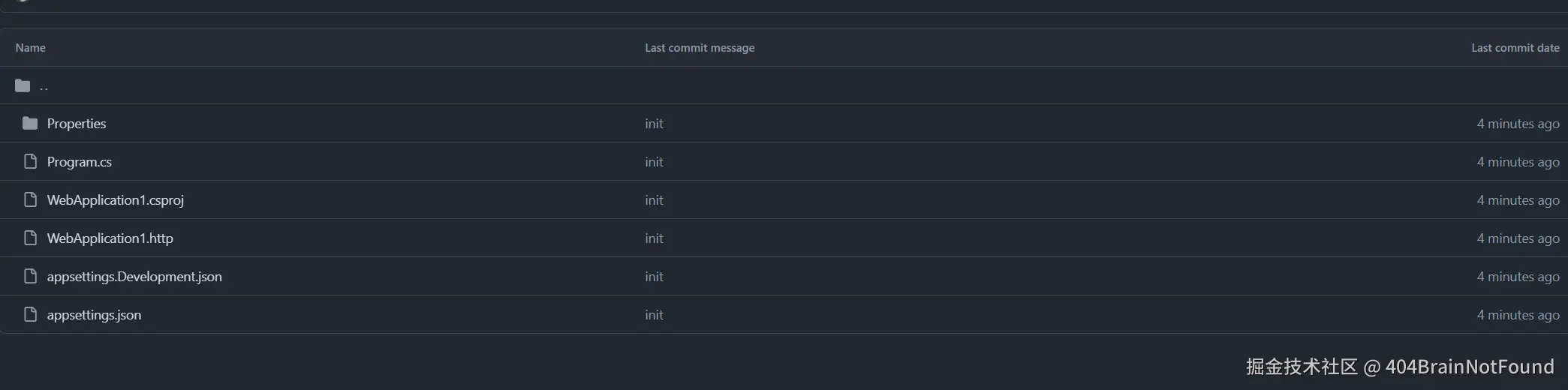
Task: Open the init commit for appsettings.json
Action: [654, 315]
